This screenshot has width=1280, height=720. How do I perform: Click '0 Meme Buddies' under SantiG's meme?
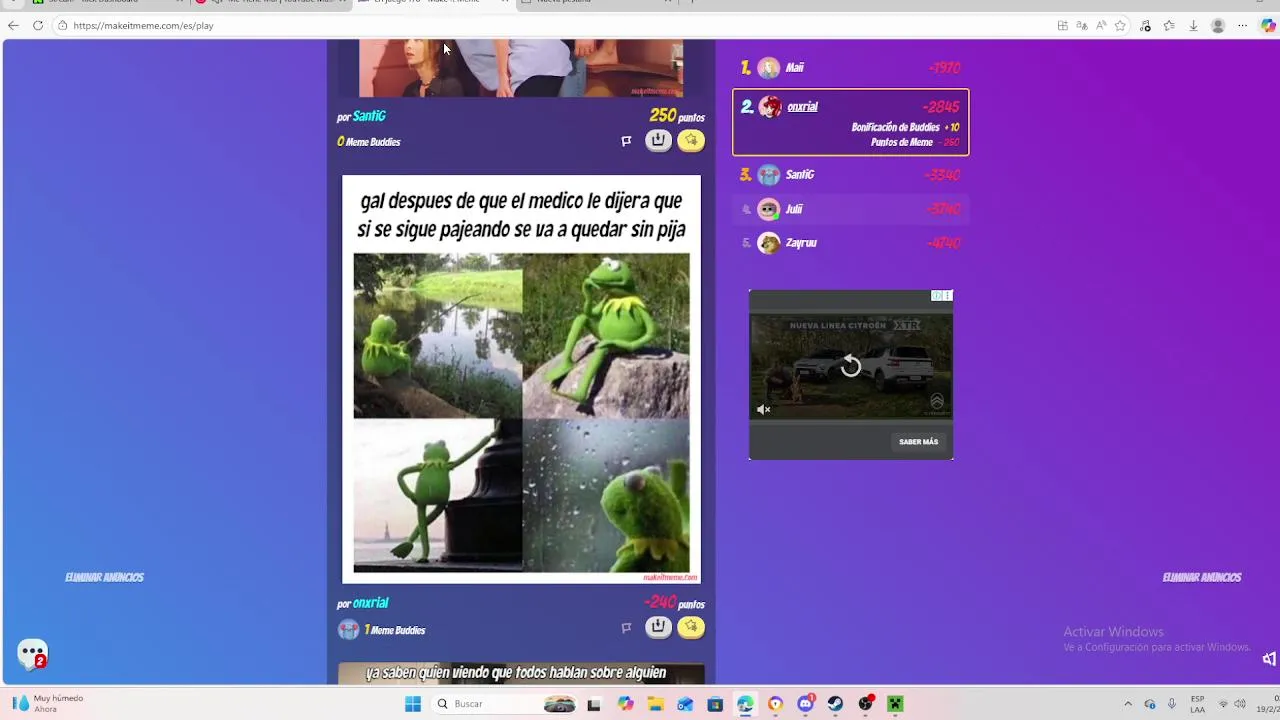click(x=369, y=142)
